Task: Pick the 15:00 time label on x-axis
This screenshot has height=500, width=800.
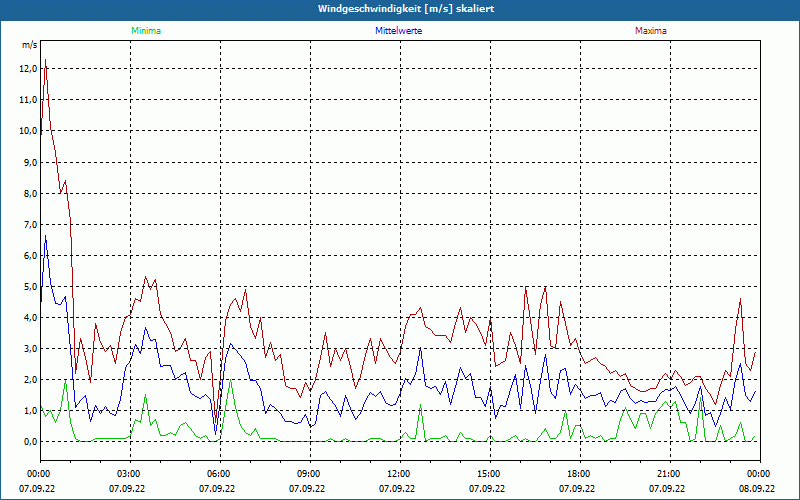Action: (x=488, y=473)
